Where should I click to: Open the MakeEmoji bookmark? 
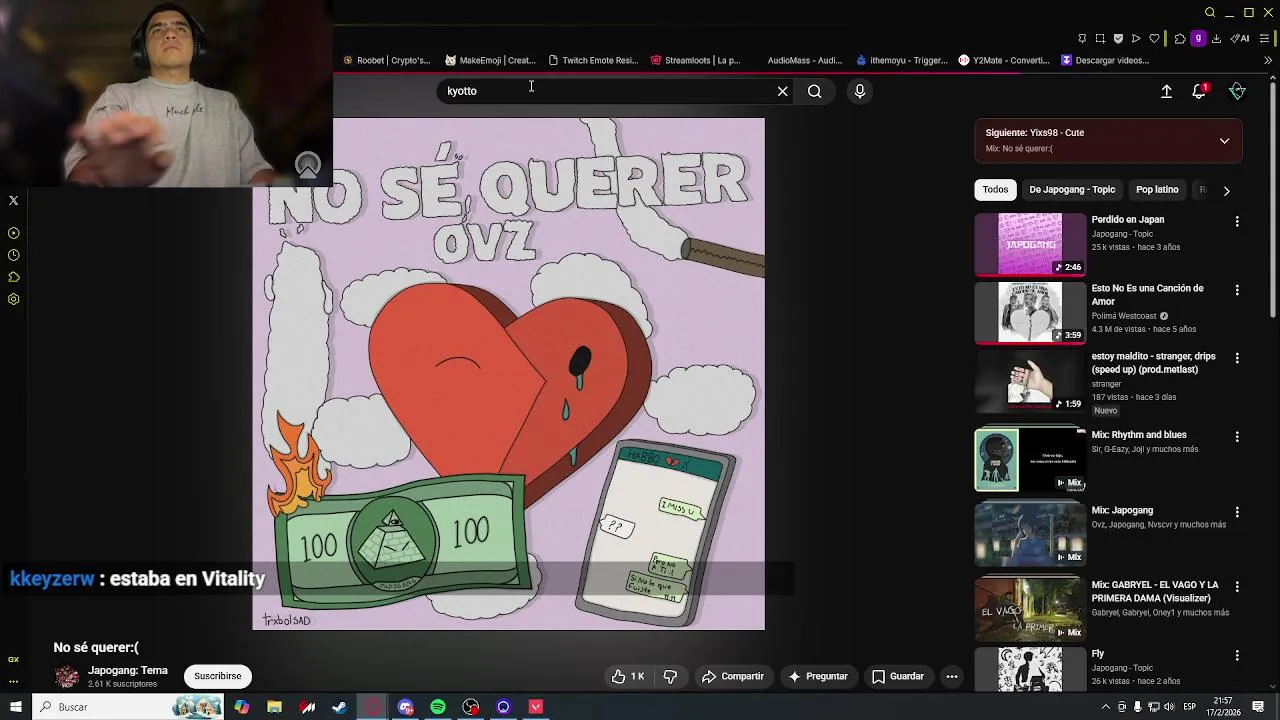coord(490,60)
